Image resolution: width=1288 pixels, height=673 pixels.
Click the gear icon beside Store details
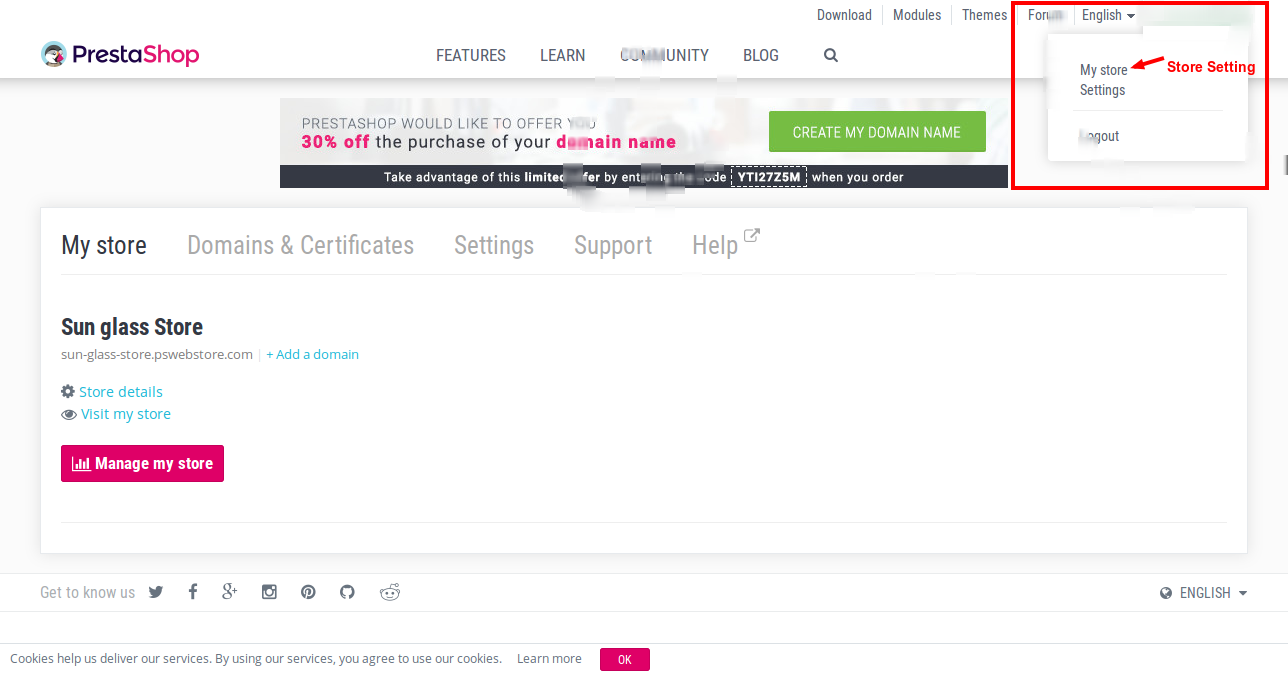click(68, 391)
